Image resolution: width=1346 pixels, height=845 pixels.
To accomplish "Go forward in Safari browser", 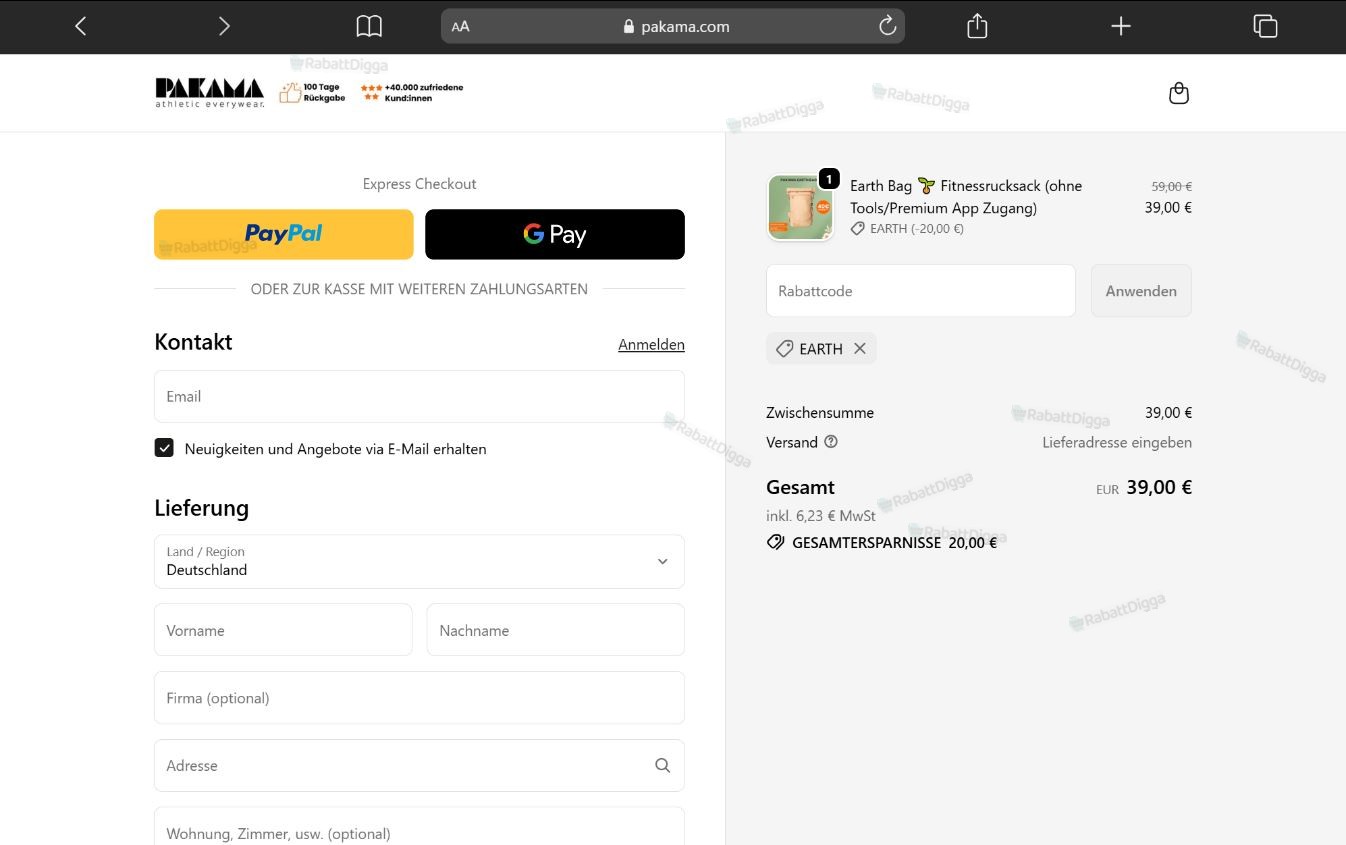I will coord(224,26).
